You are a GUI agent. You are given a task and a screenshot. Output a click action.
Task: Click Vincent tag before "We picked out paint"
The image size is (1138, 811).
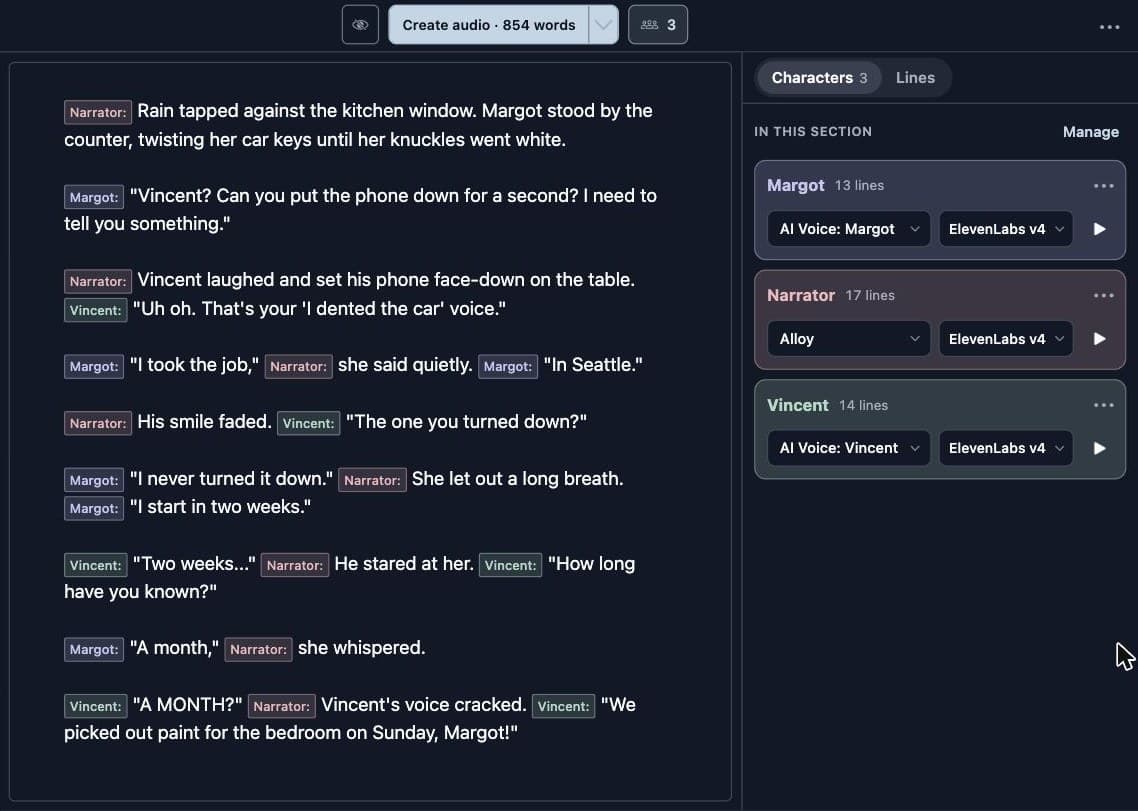[563, 706]
